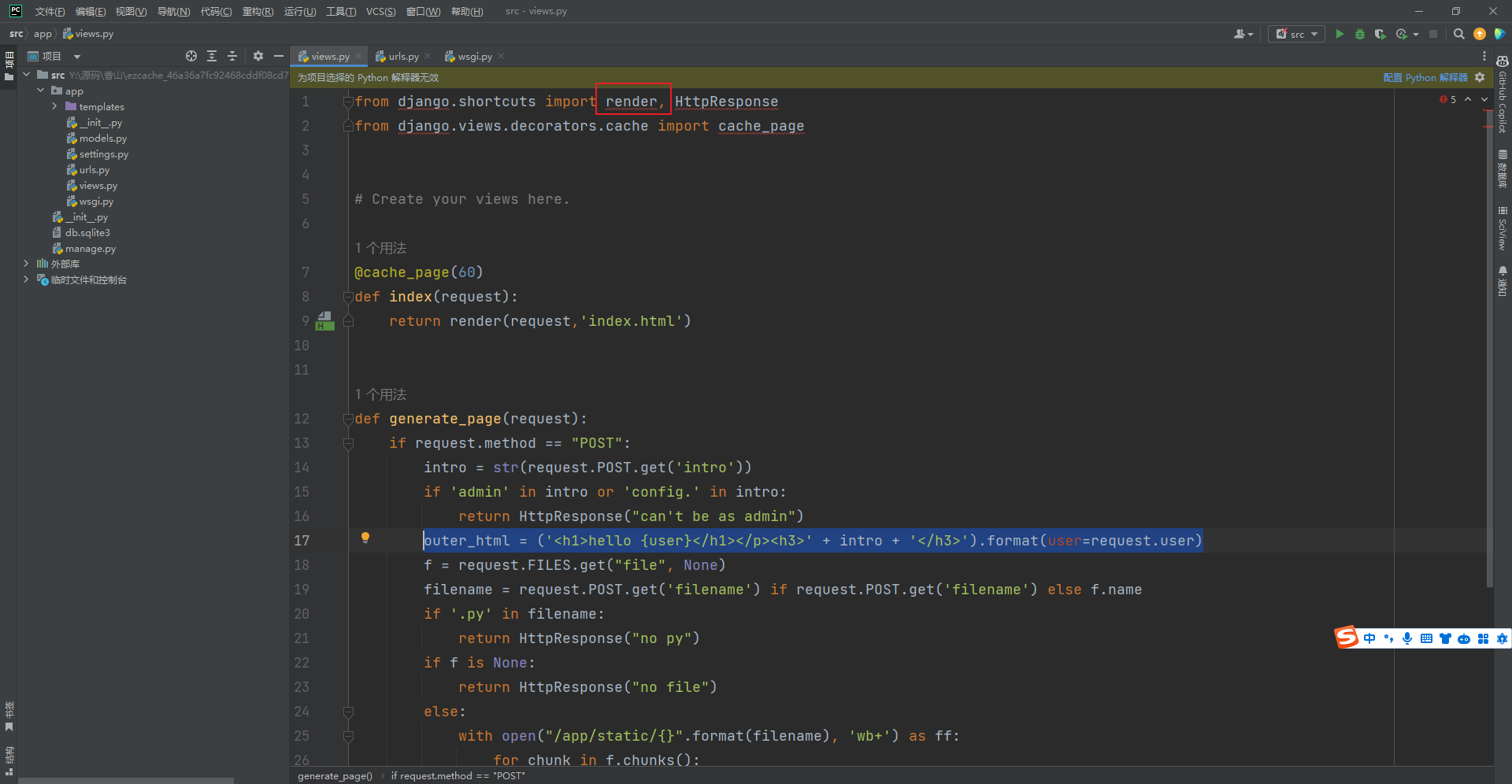1512x784 pixels.
Task: Toggle Sogou Chinese/English mode 中 button
Action: tap(1369, 638)
